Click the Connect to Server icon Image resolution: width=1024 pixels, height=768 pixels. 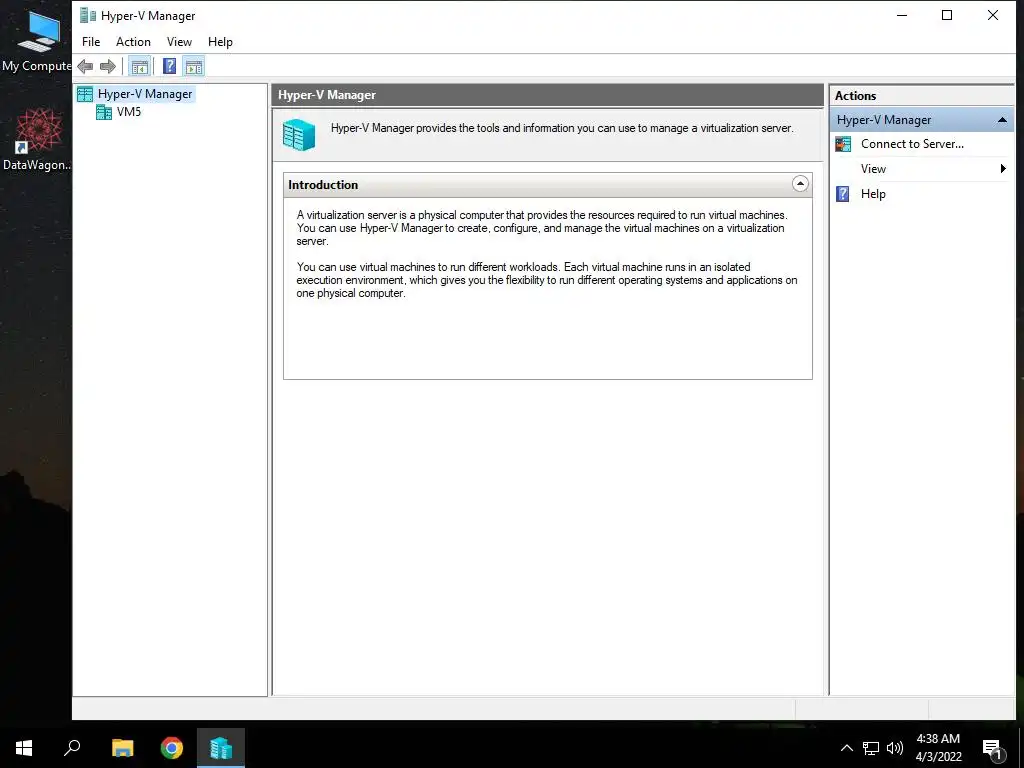(x=843, y=144)
